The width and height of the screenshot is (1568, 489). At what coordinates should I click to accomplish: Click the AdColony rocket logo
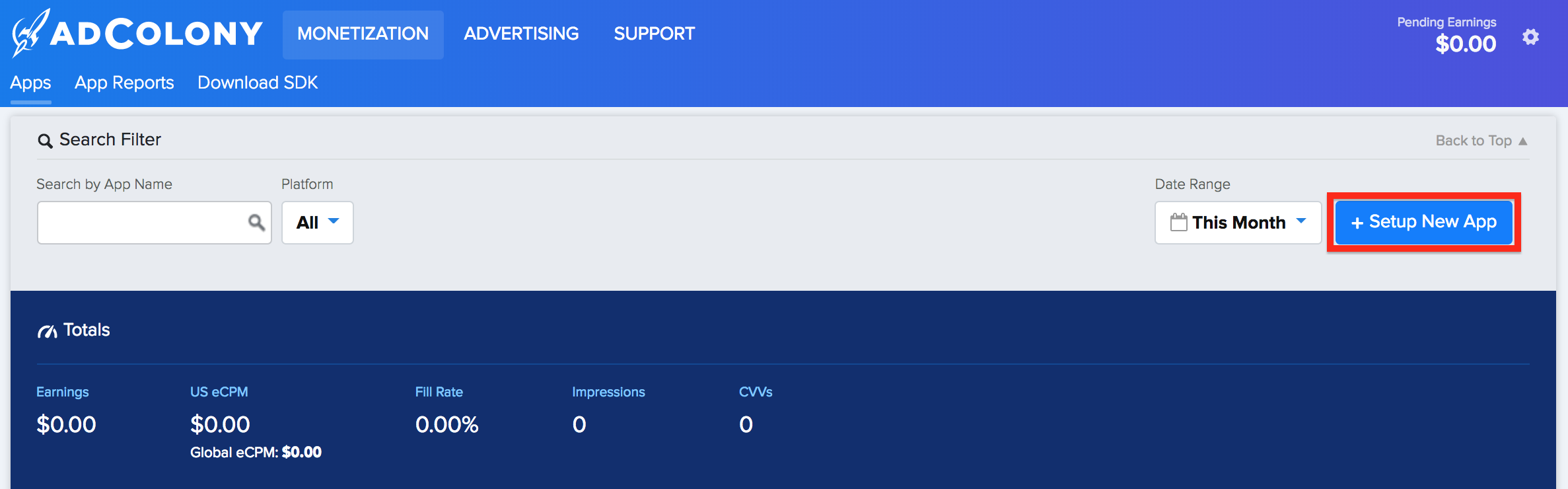click(30, 33)
